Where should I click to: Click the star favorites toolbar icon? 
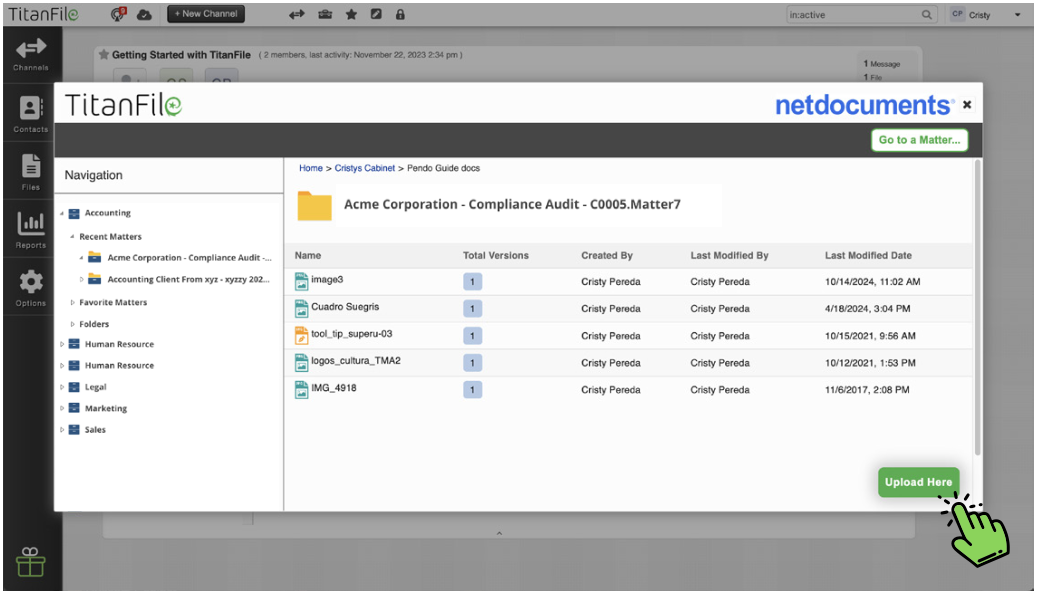(x=352, y=14)
